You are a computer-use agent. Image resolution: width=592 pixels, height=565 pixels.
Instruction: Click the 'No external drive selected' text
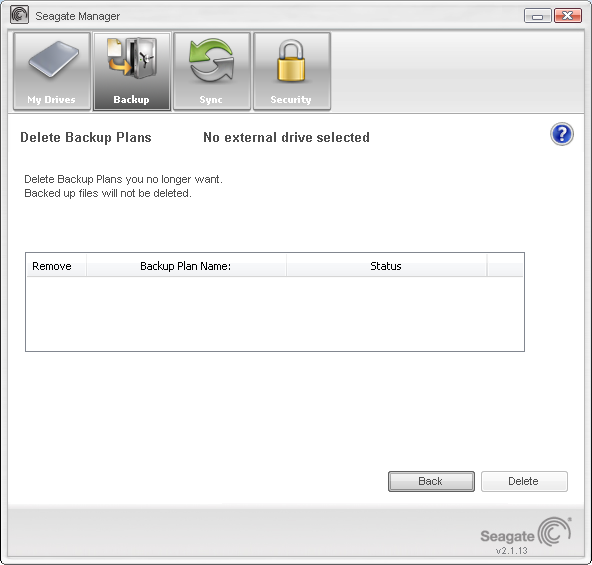286,137
